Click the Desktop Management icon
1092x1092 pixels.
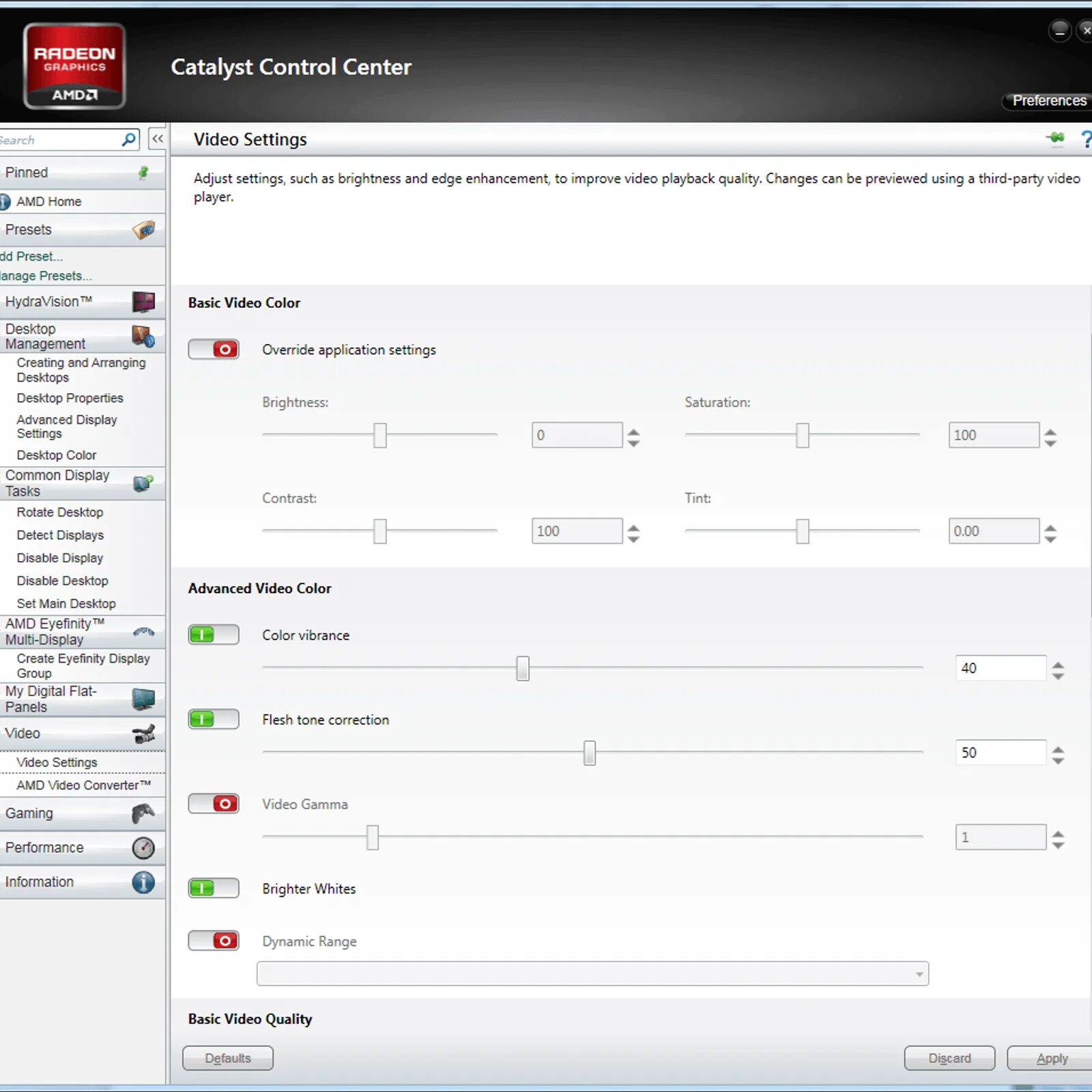143,336
